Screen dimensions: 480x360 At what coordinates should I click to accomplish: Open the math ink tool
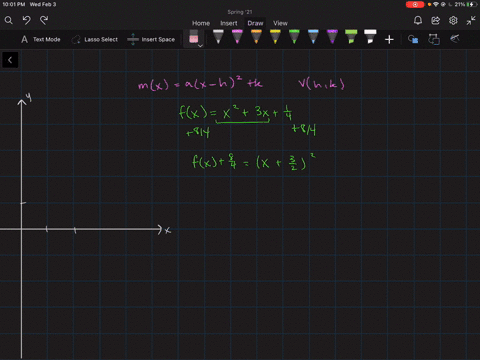[x=455, y=39]
